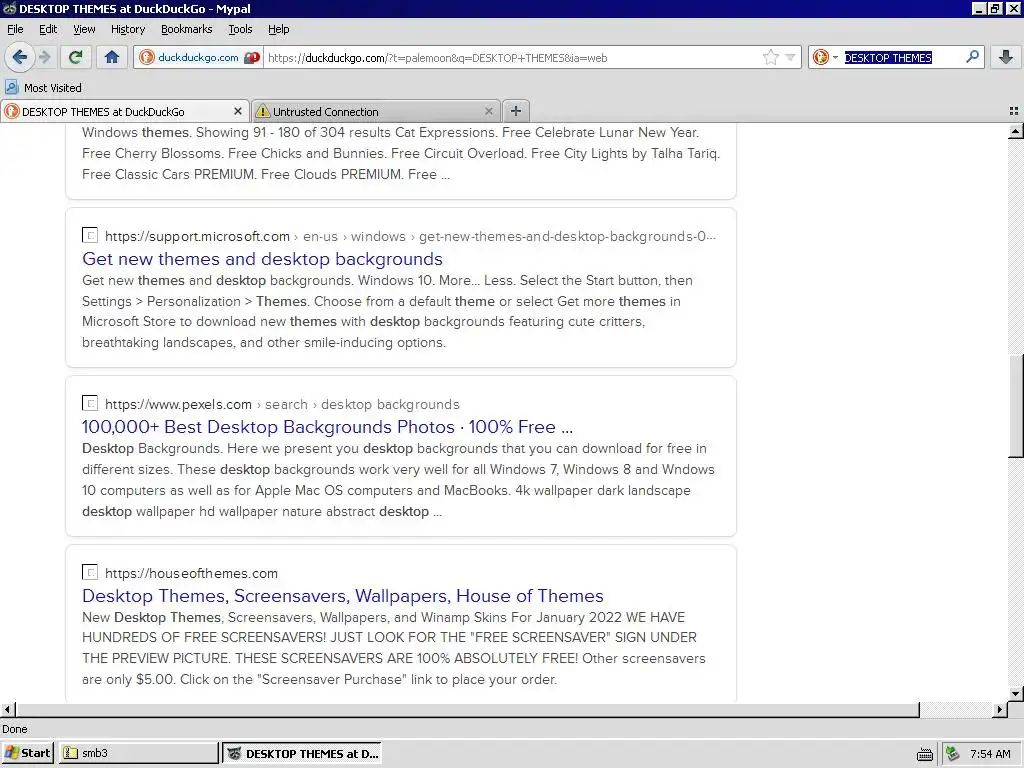Open the Bookmarks menu

tap(187, 29)
